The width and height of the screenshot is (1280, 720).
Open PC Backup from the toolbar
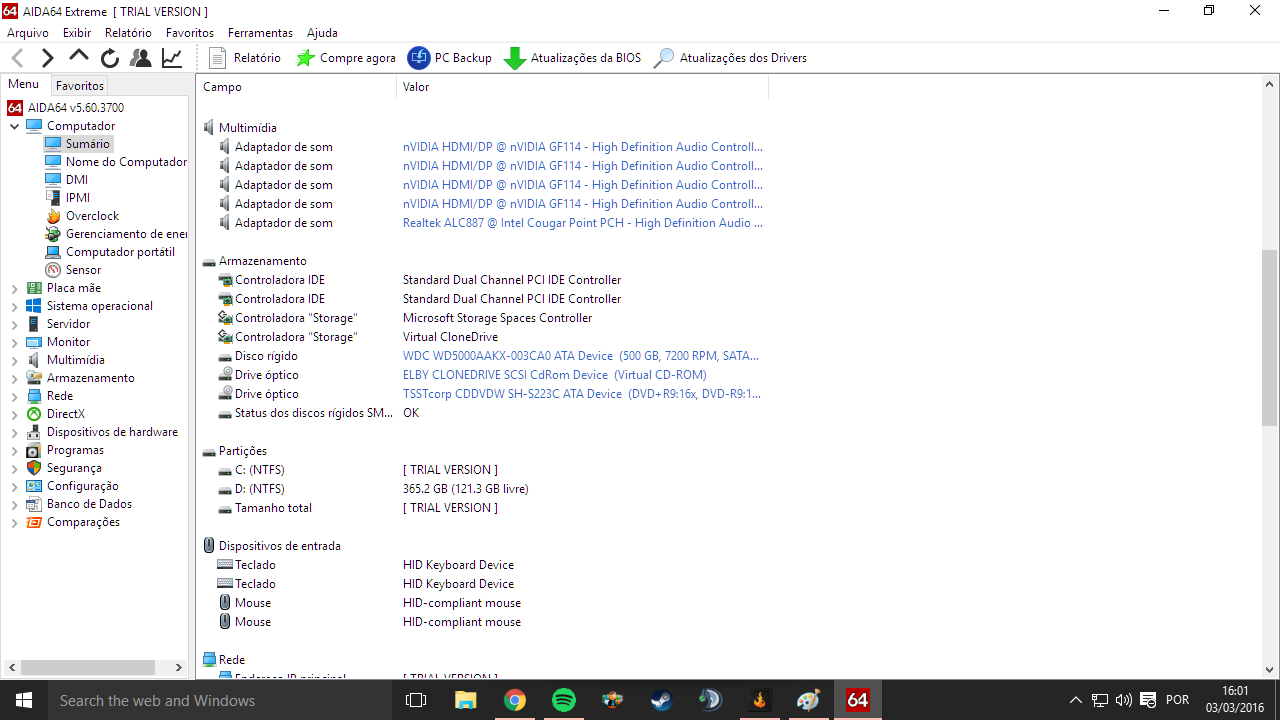[450, 58]
